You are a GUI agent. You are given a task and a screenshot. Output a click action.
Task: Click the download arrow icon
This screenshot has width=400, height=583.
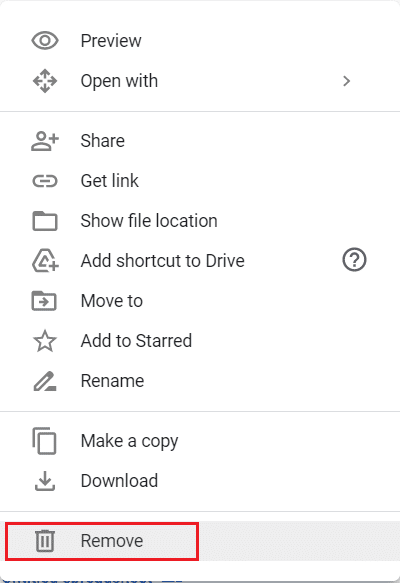(x=45, y=481)
